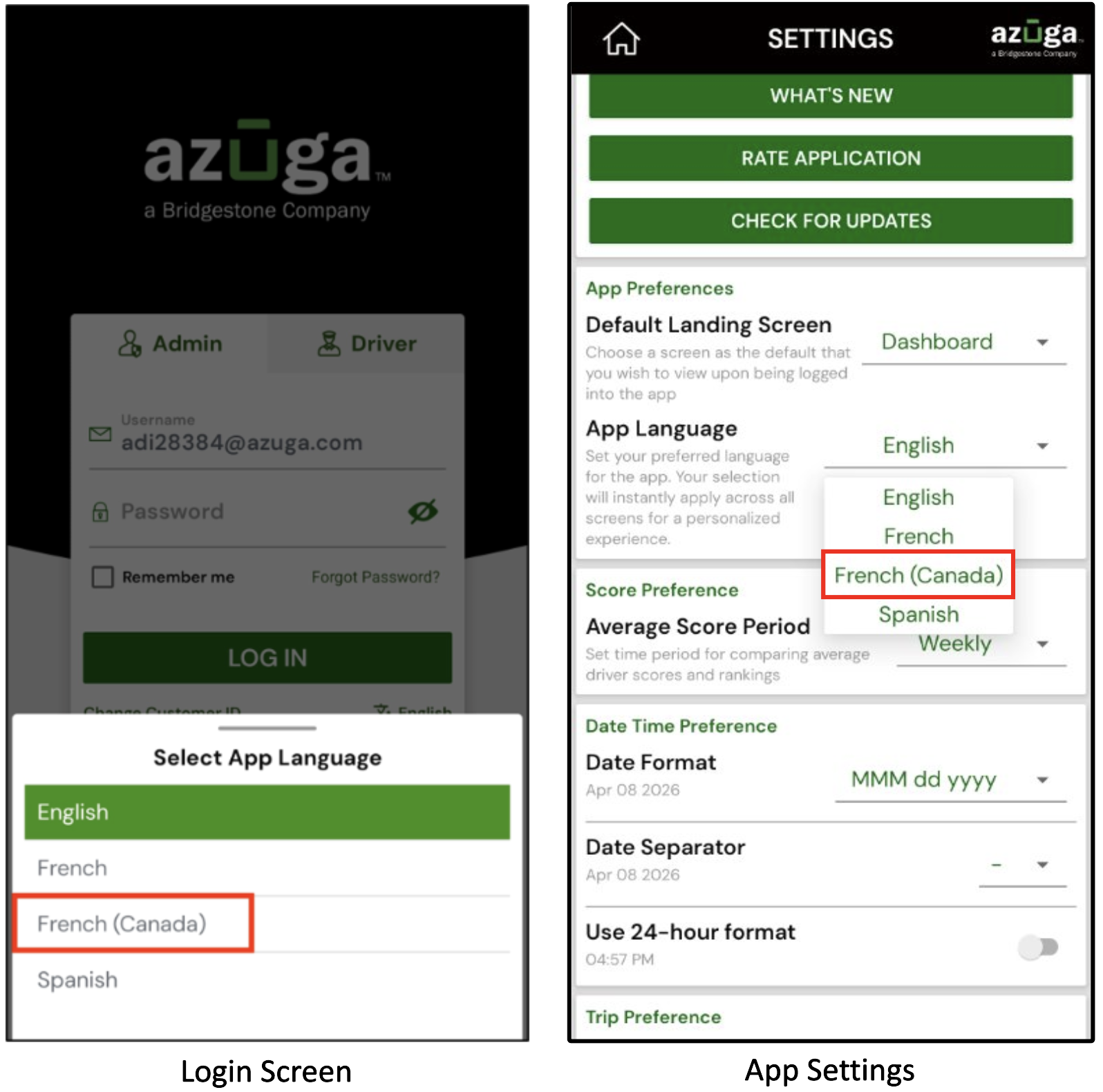1103x1092 pixels.
Task: Open the Date Separator dropdown
Action: coord(1023,865)
